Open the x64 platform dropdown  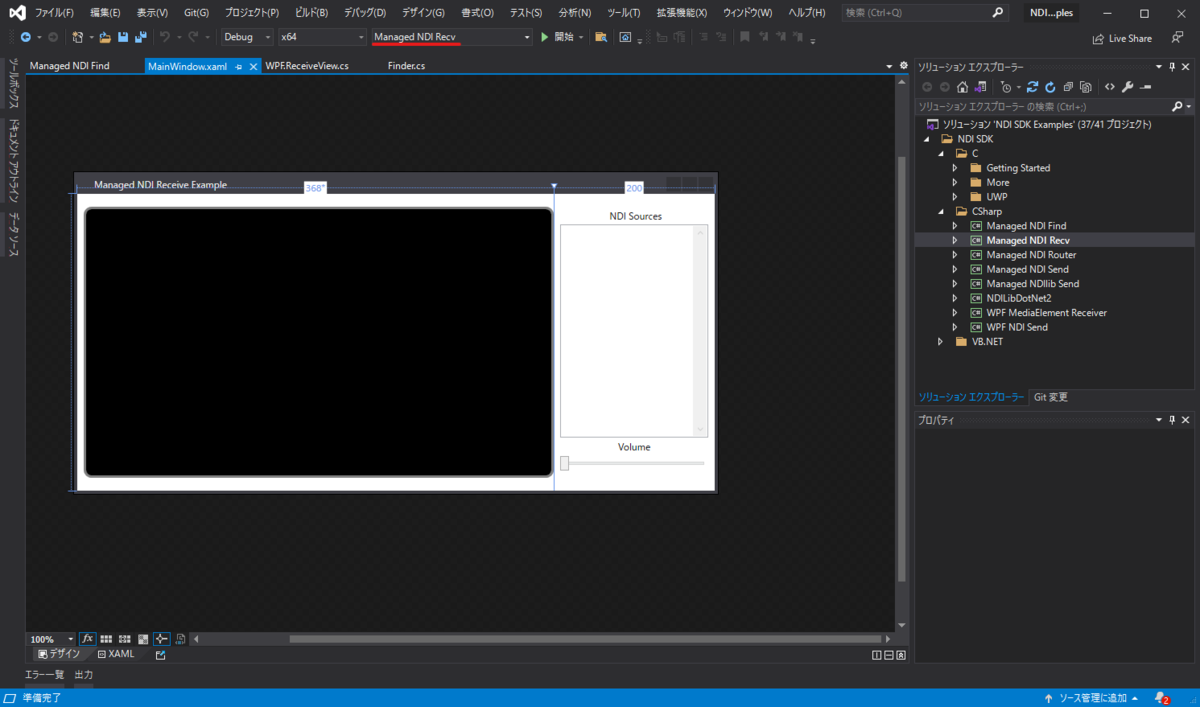click(322, 37)
